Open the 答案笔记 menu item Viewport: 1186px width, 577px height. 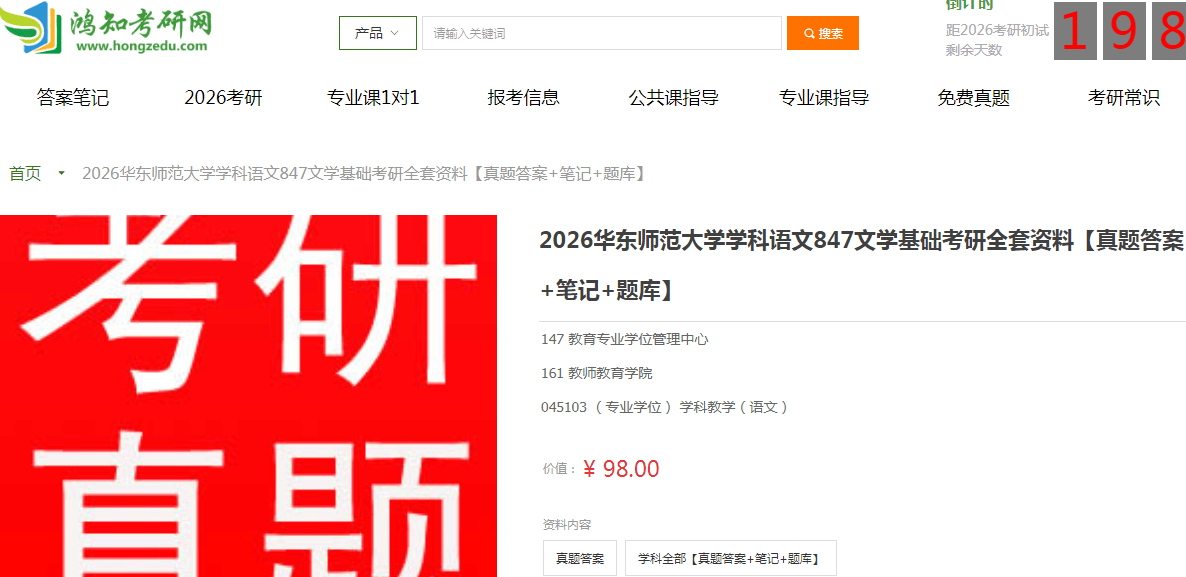click(x=73, y=98)
